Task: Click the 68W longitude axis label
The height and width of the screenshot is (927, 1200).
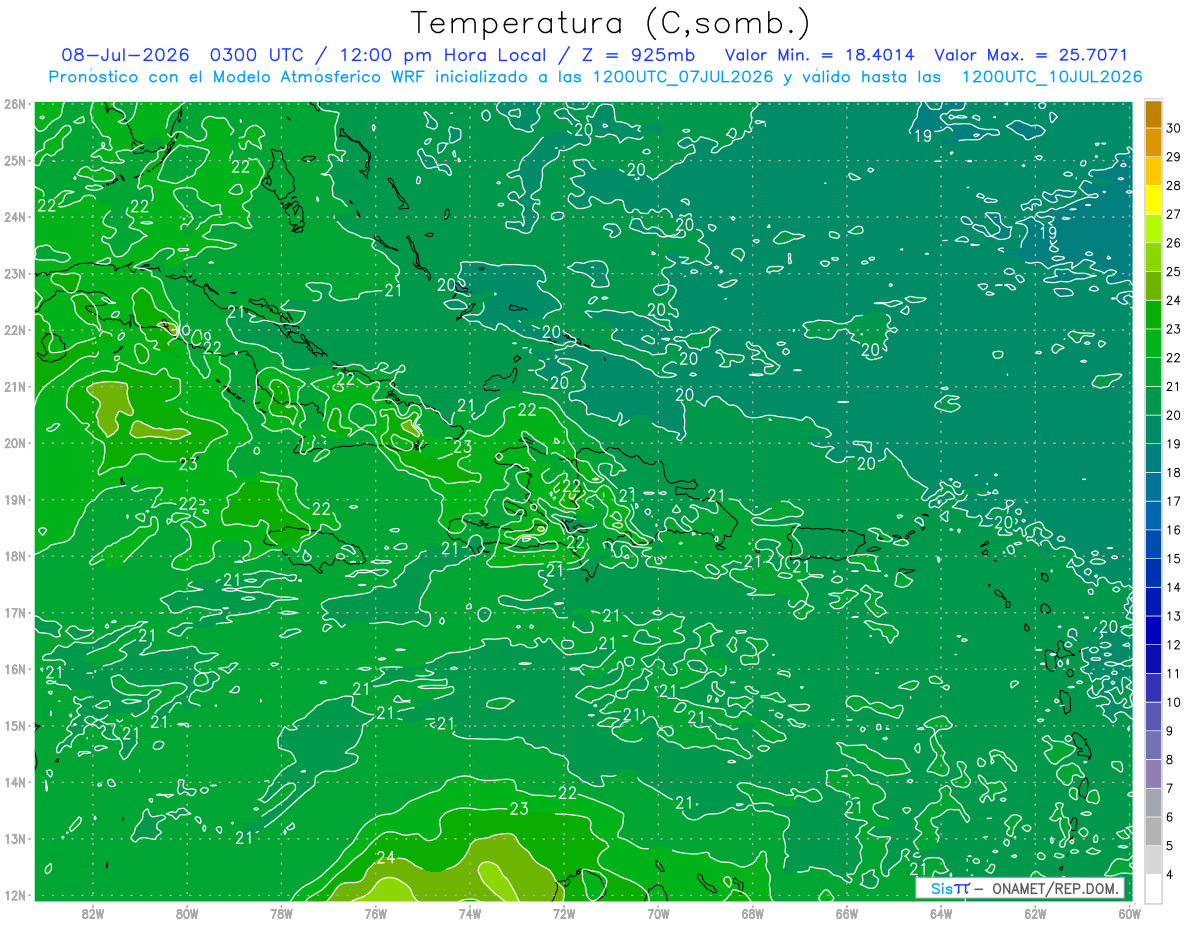Action: click(x=752, y=913)
